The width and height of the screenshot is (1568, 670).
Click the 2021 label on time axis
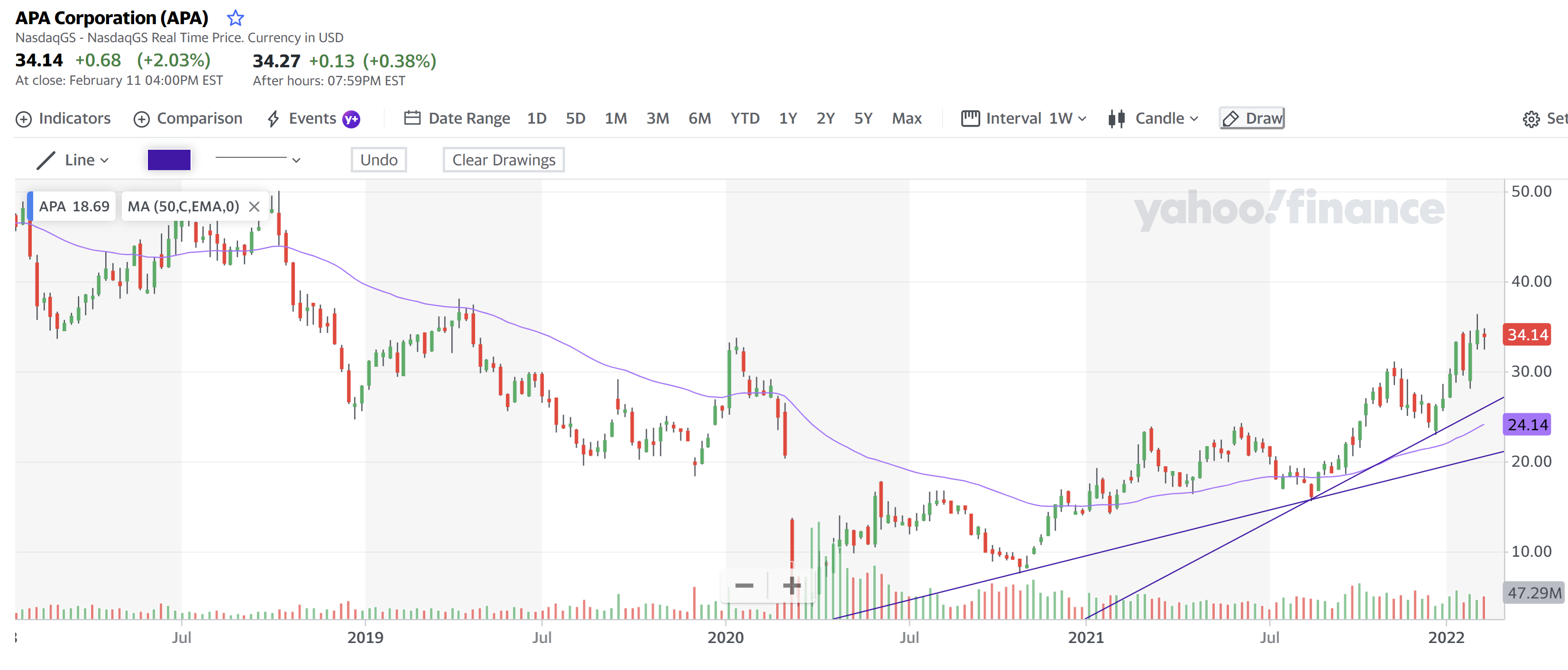tap(1086, 638)
